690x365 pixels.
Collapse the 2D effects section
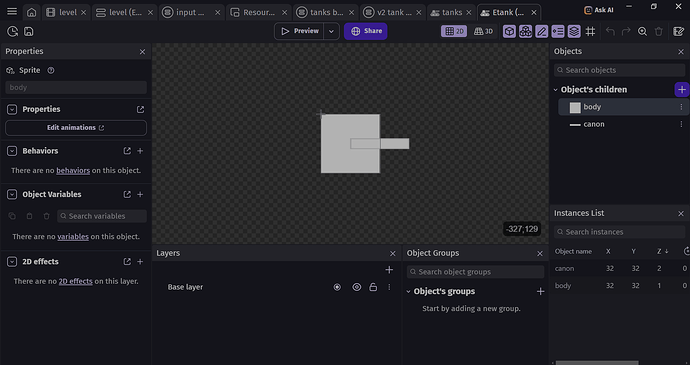pos(12,262)
